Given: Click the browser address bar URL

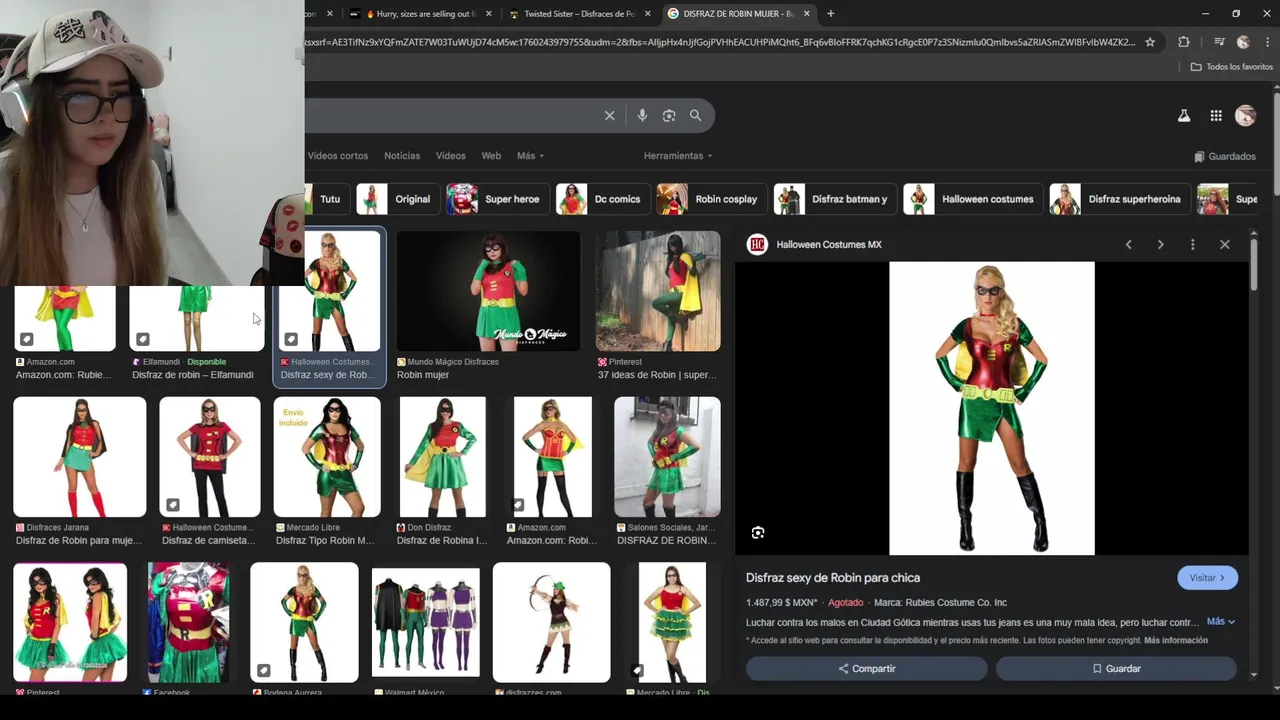Looking at the screenshot, I should point(720,42).
